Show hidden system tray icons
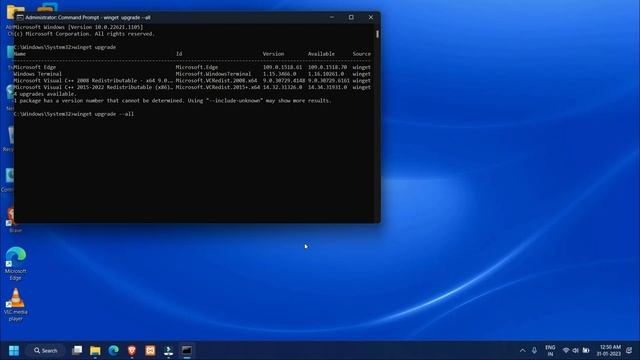Viewport: 640px width, 360px height. [522, 351]
